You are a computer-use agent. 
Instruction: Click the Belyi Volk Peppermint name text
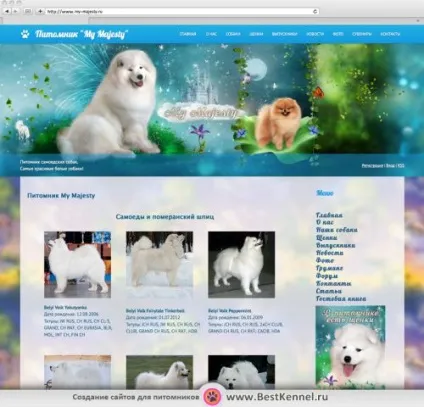230,311
